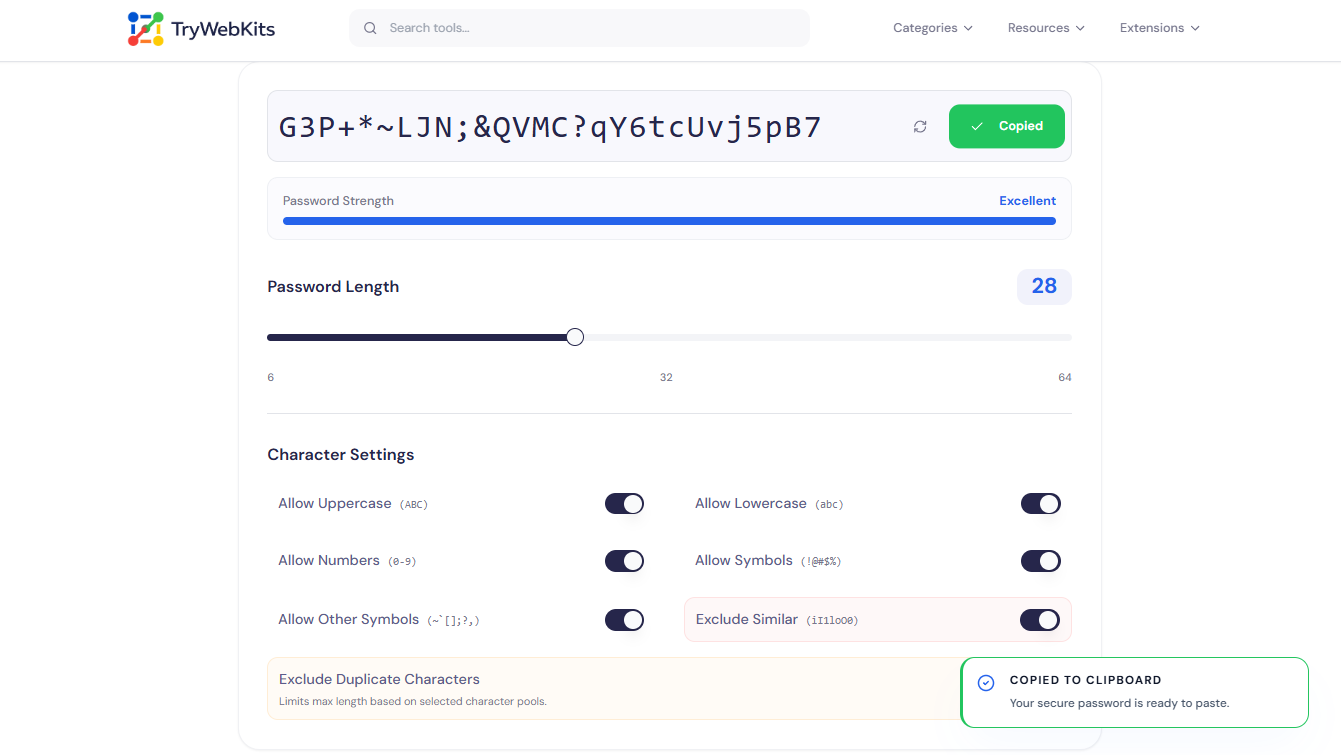
Task: Click the green Copied button
Action: click(x=1006, y=126)
